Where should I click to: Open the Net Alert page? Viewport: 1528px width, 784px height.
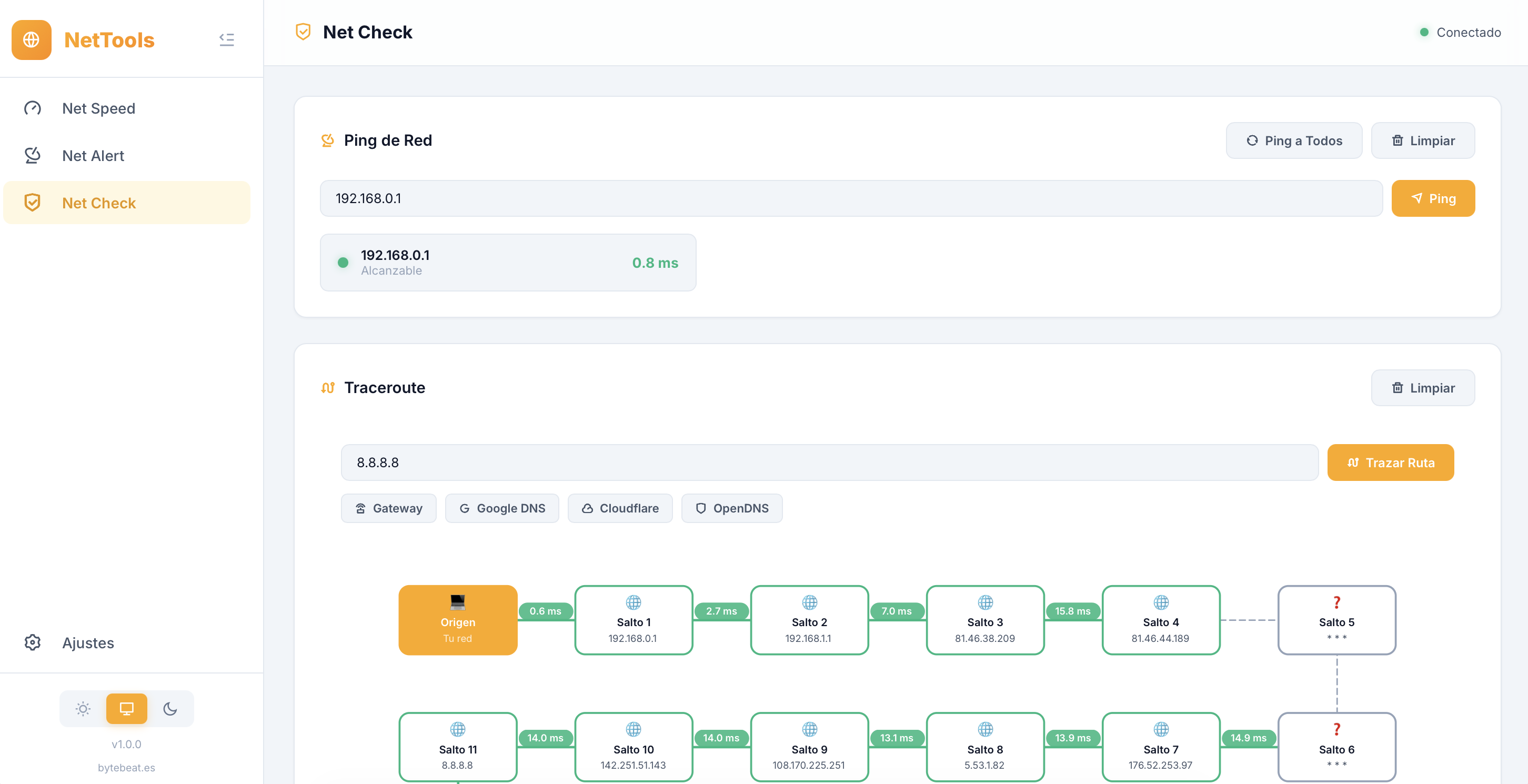93,156
